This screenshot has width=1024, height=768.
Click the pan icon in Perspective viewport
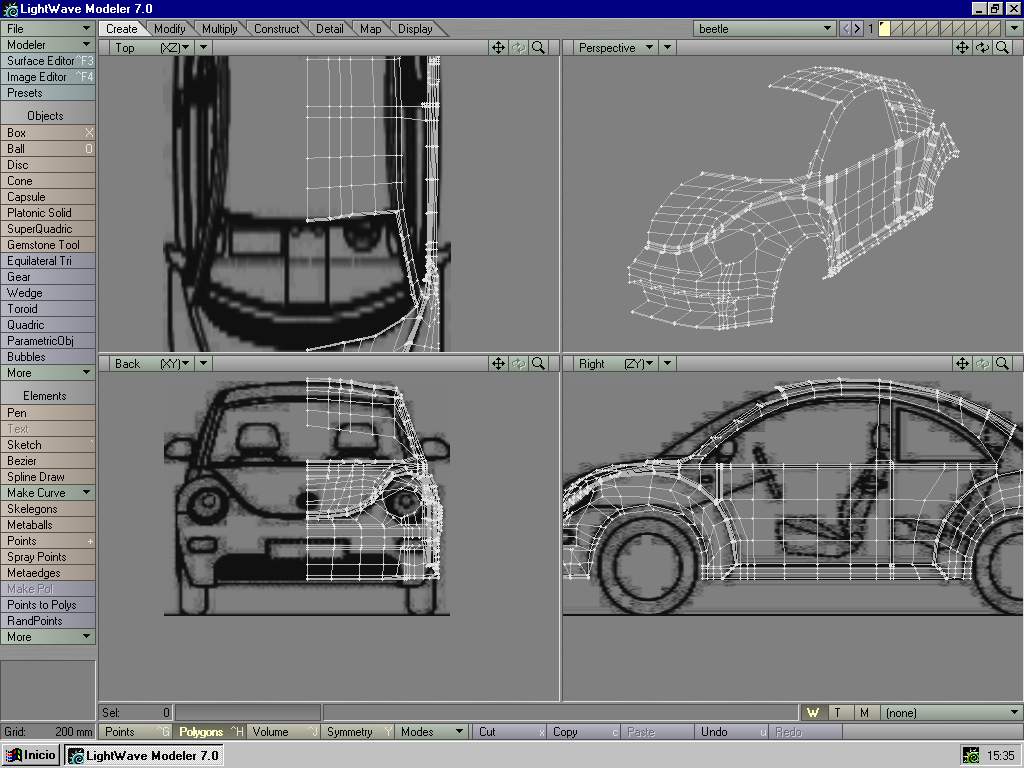[x=962, y=47]
